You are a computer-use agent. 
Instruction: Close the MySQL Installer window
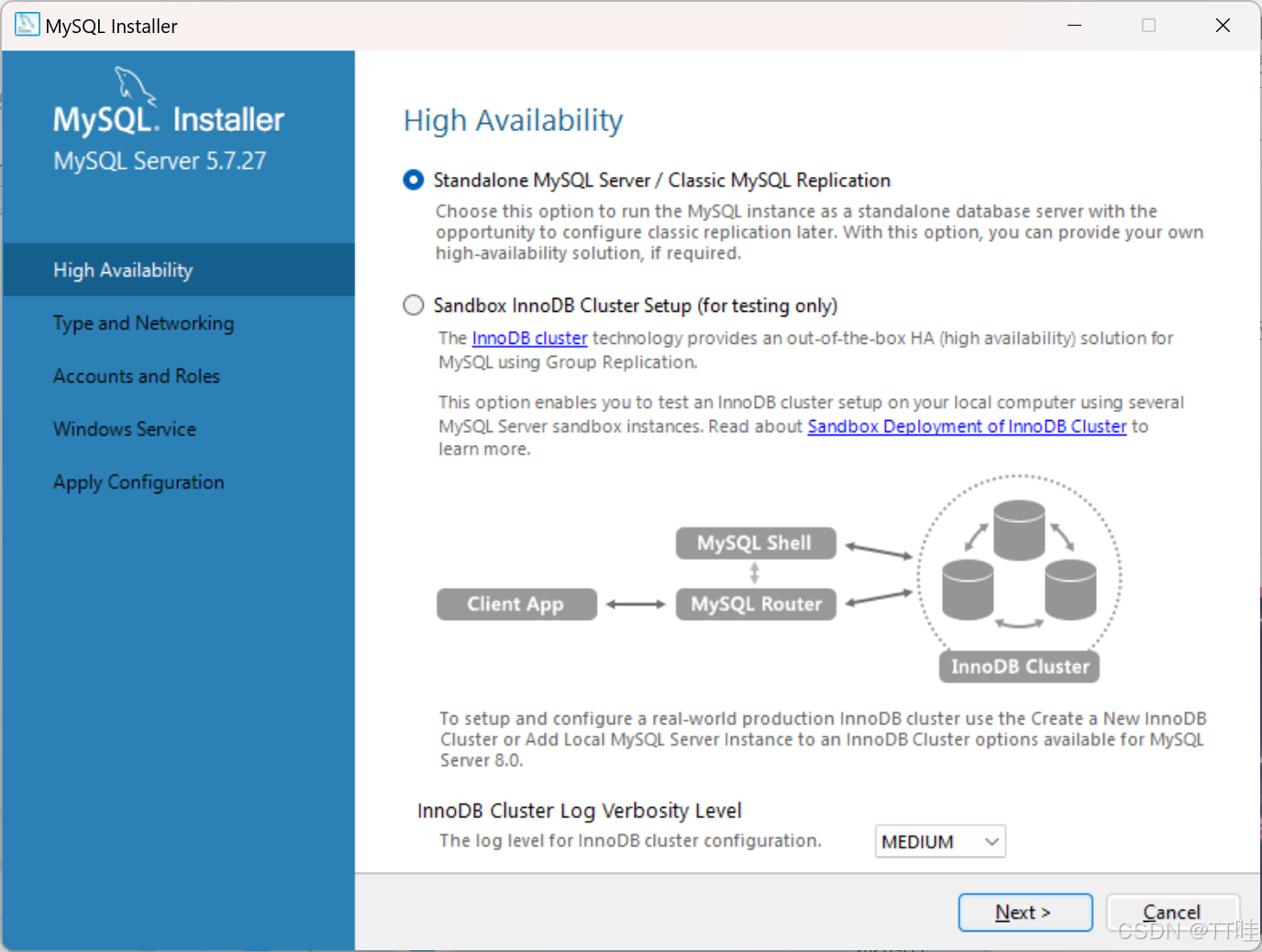(1223, 26)
